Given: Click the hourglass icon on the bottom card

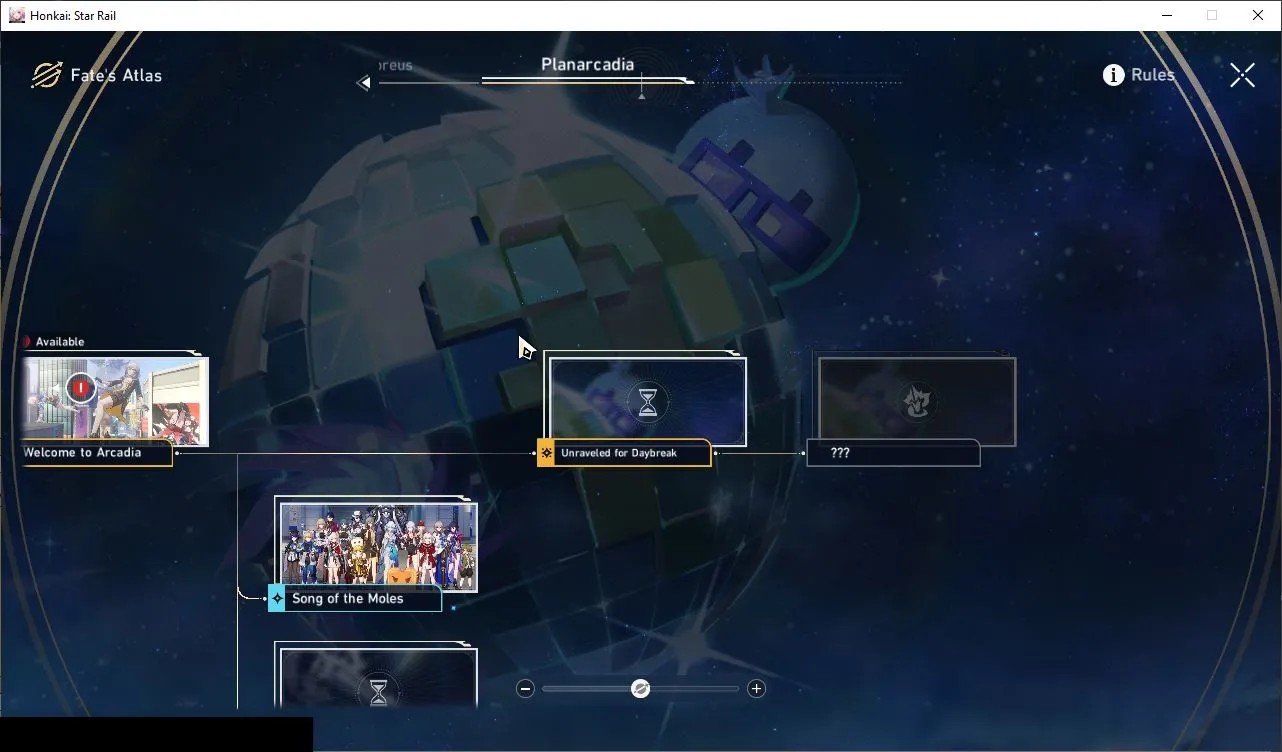Looking at the screenshot, I should (378, 692).
